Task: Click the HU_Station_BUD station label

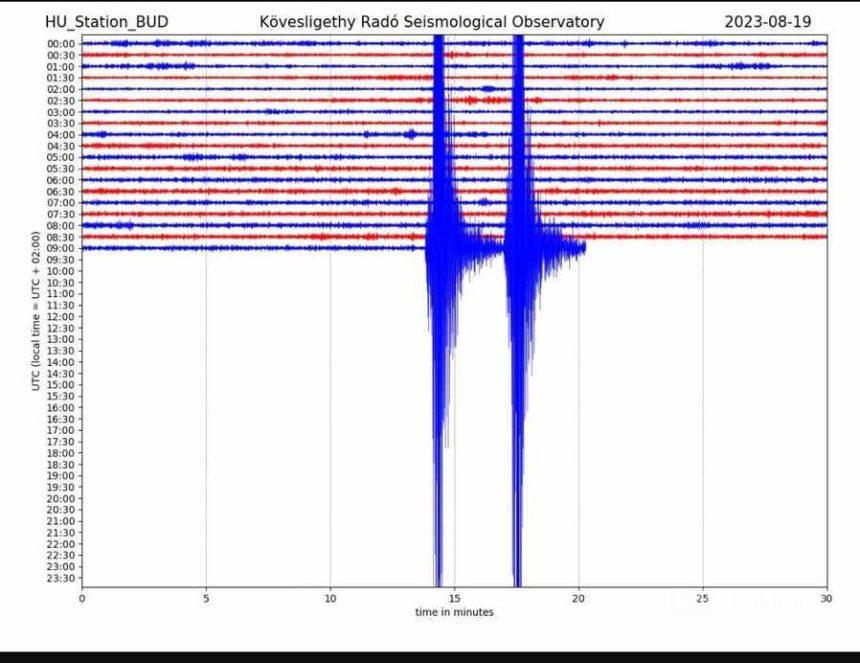Action: pyautogui.click(x=106, y=22)
